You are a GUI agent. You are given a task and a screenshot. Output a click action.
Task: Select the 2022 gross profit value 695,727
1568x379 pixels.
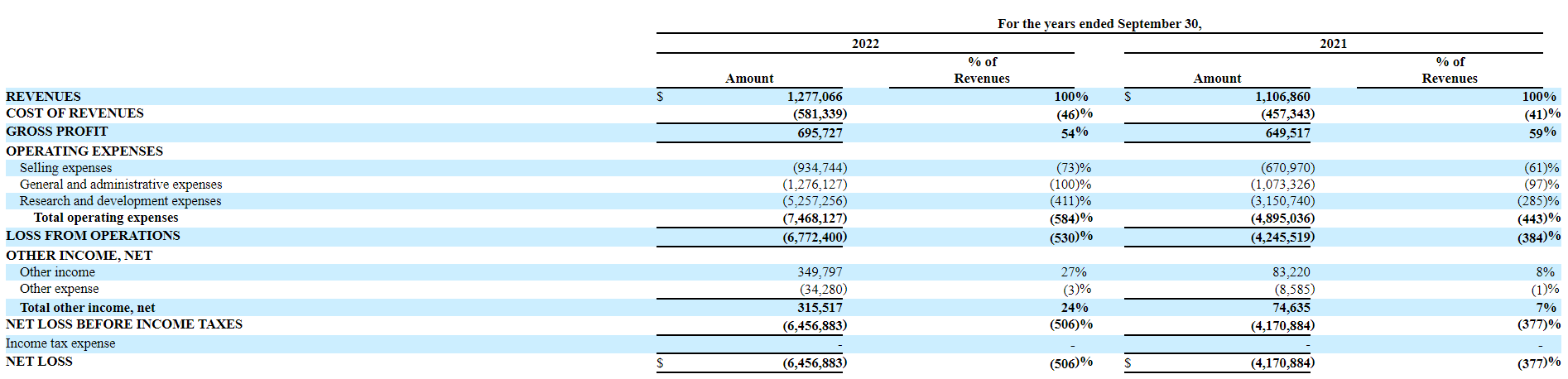(x=819, y=133)
